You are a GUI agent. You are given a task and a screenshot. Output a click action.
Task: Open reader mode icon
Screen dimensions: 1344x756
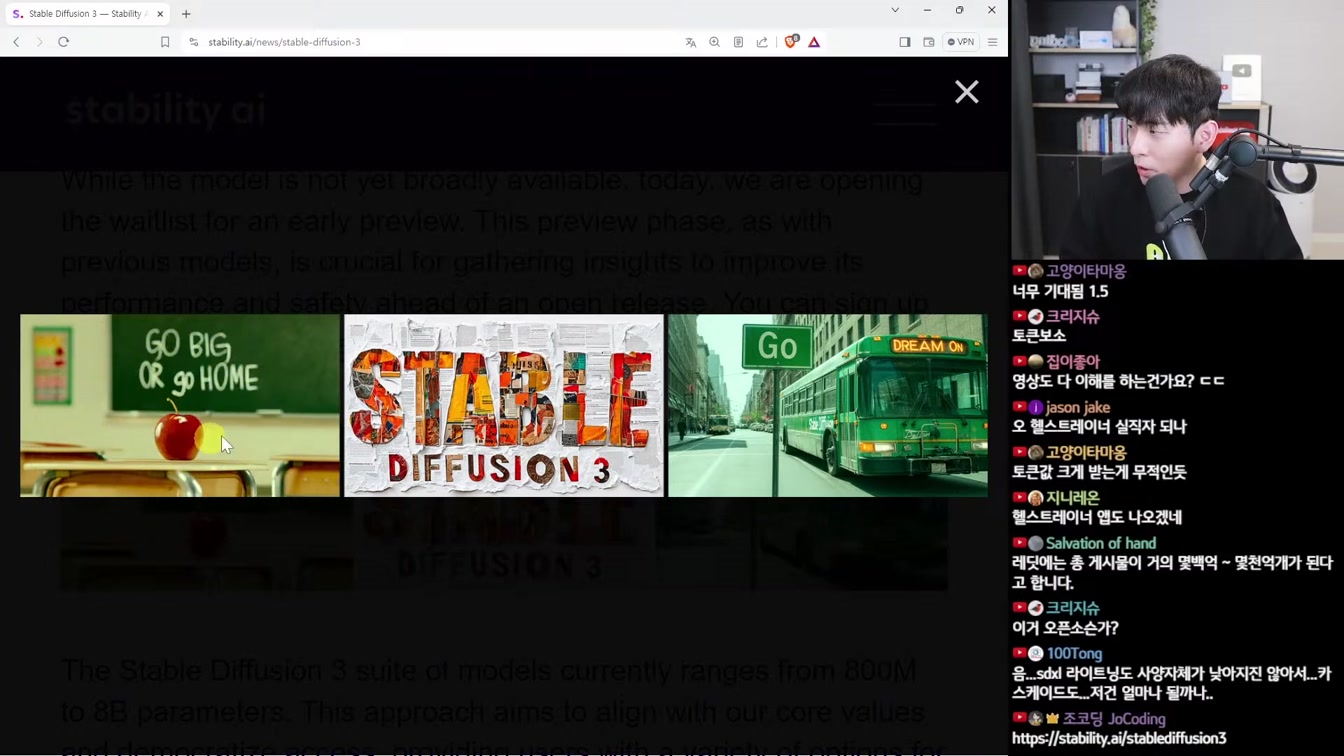tap(738, 42)
